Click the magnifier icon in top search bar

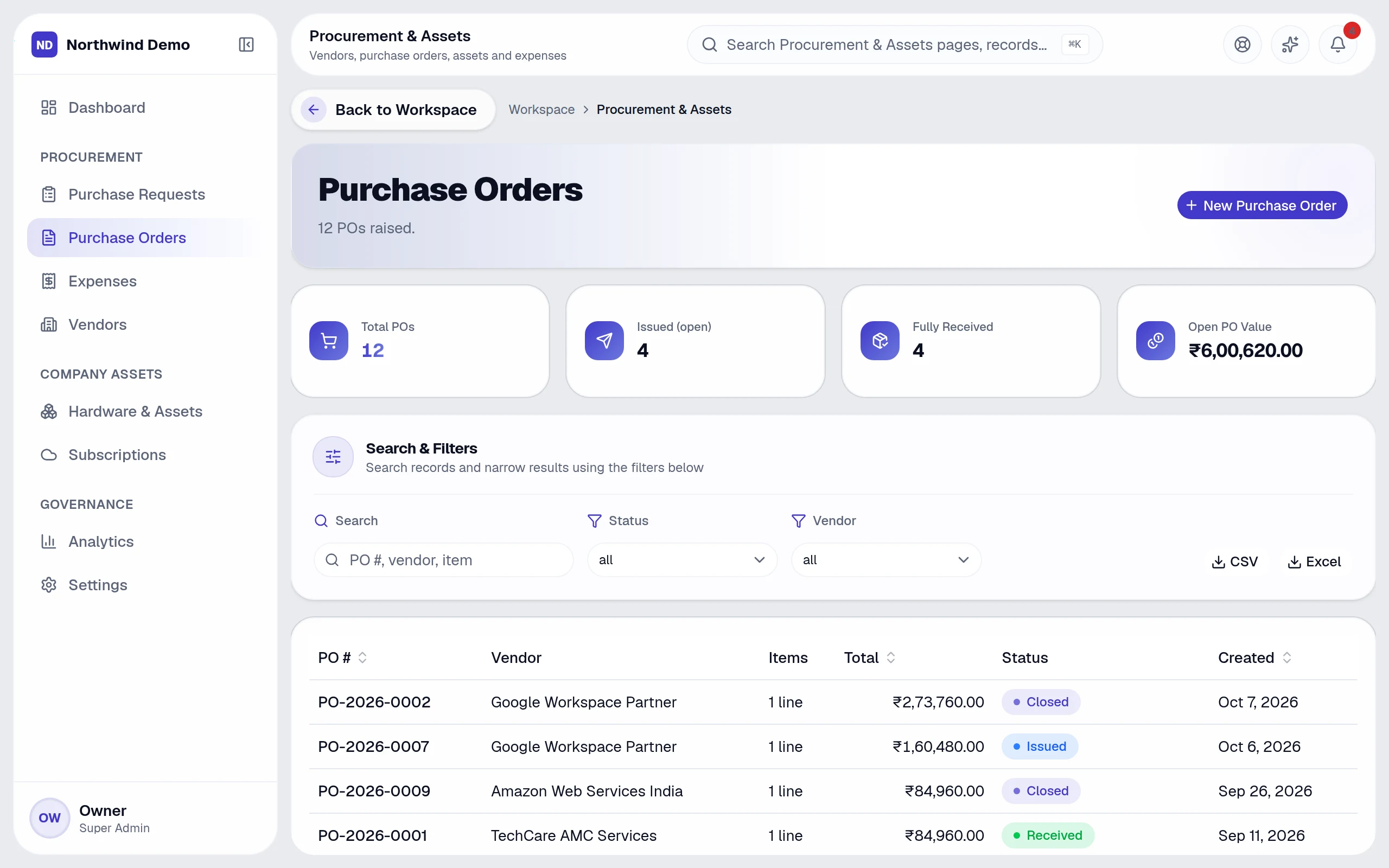point(710,44)
